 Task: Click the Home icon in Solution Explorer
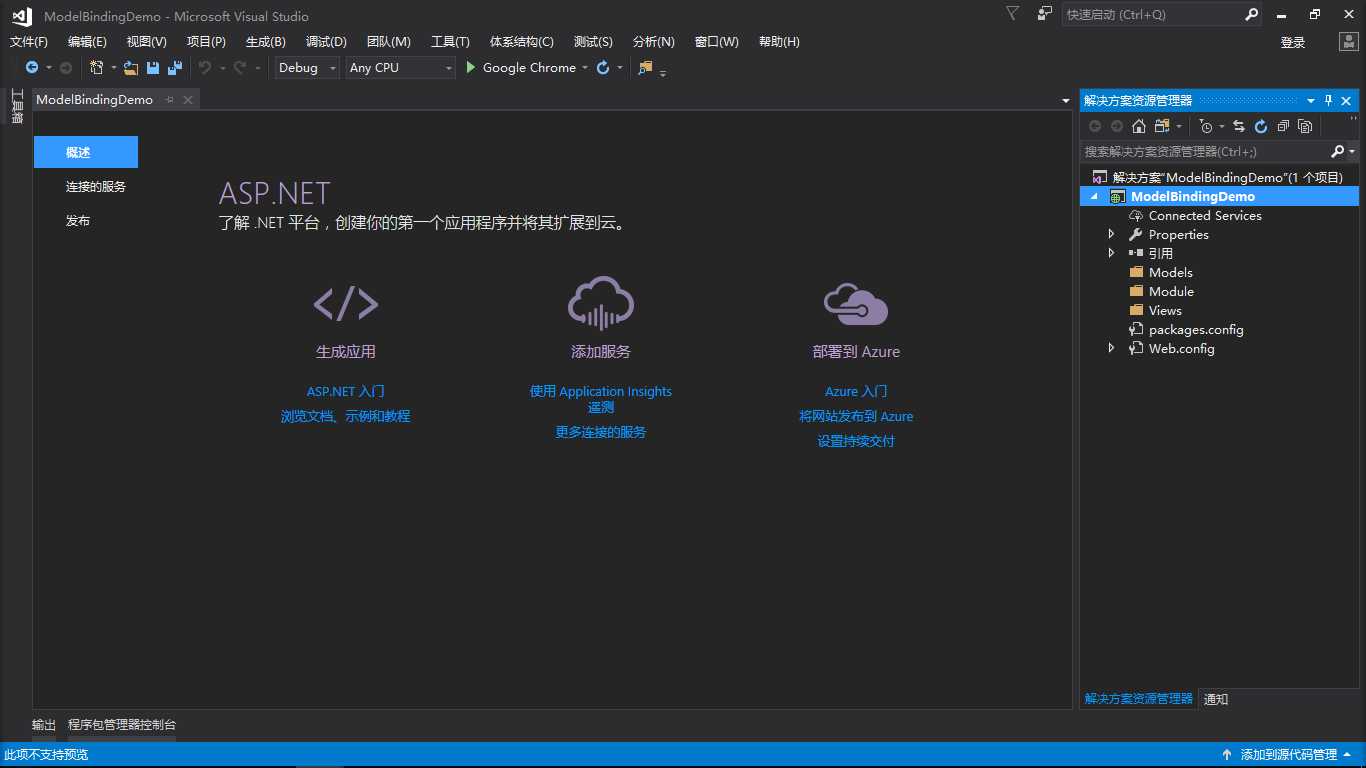click(1139, 126)
